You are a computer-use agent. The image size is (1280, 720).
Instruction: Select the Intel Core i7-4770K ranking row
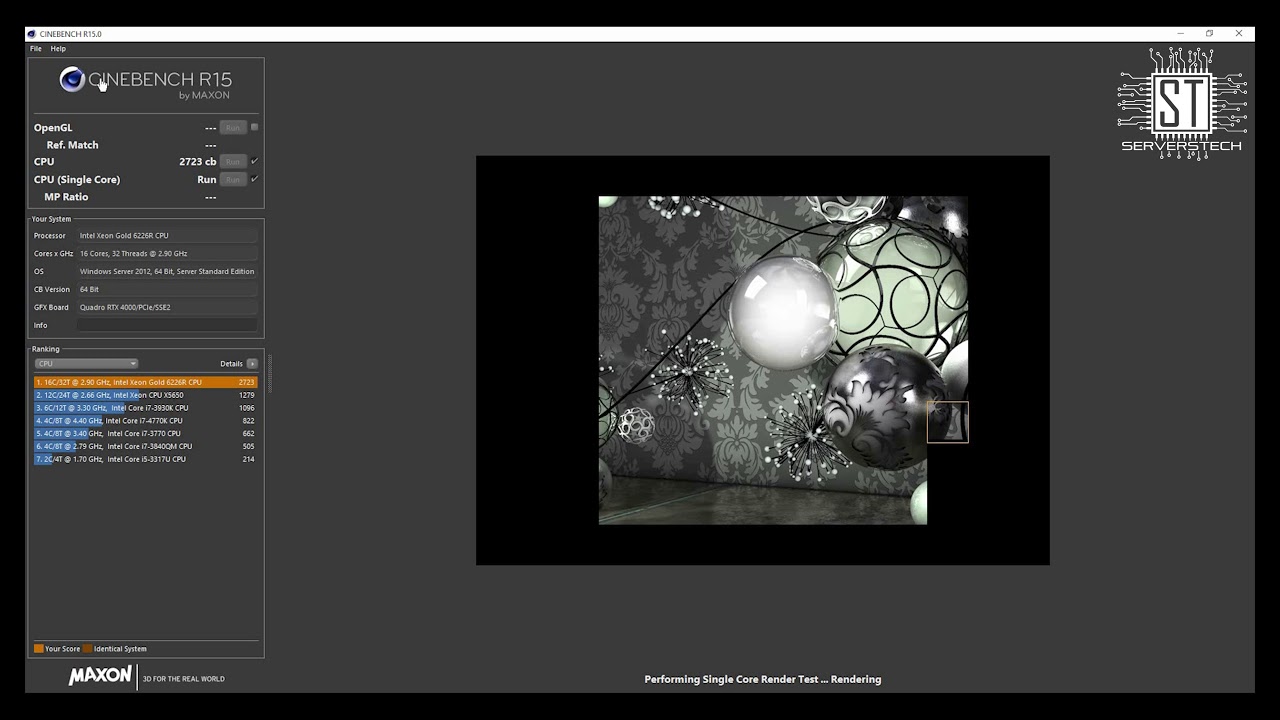146,421
